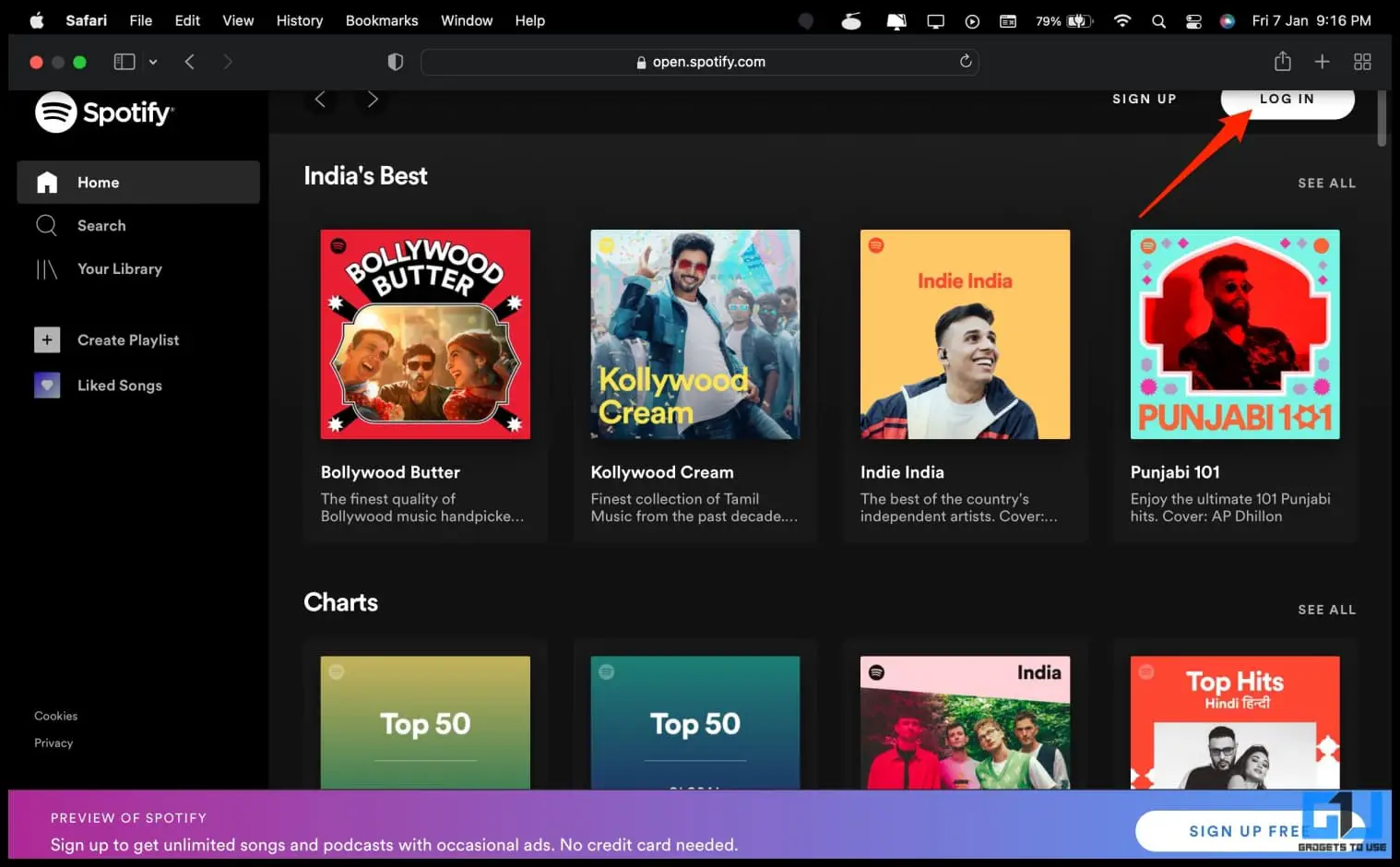Open the India chart cover
Viewport: 1400px width, 867px height.
point(965,722)
